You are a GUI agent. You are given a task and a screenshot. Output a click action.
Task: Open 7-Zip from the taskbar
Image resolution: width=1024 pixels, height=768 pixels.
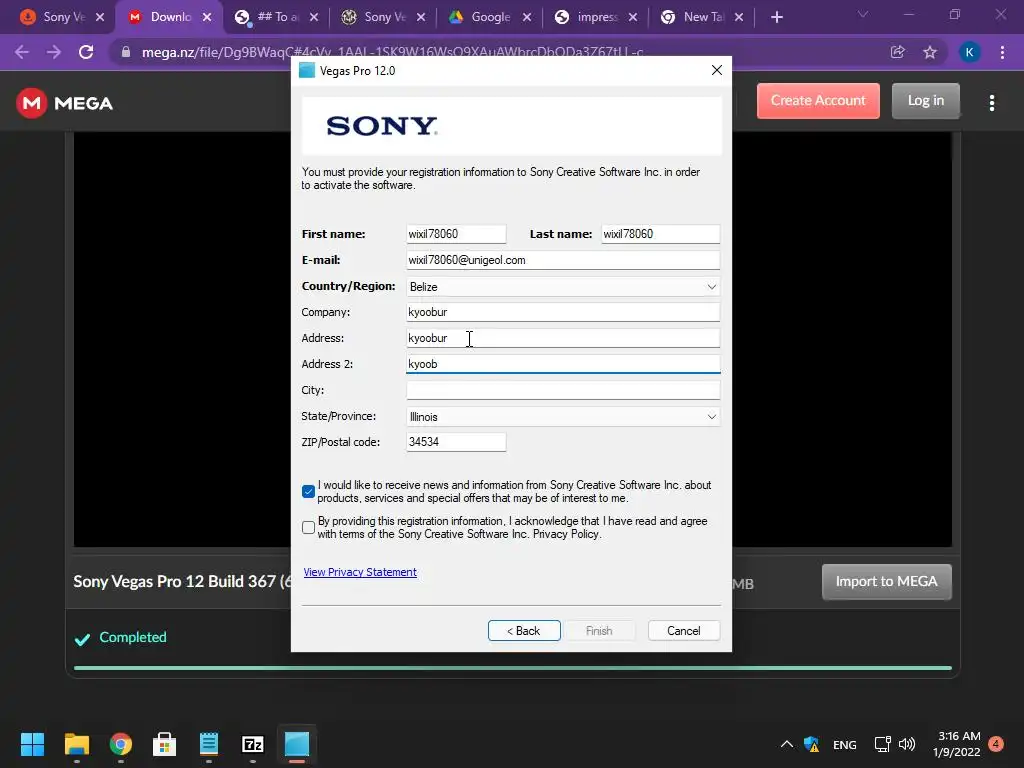coord(253,744)
